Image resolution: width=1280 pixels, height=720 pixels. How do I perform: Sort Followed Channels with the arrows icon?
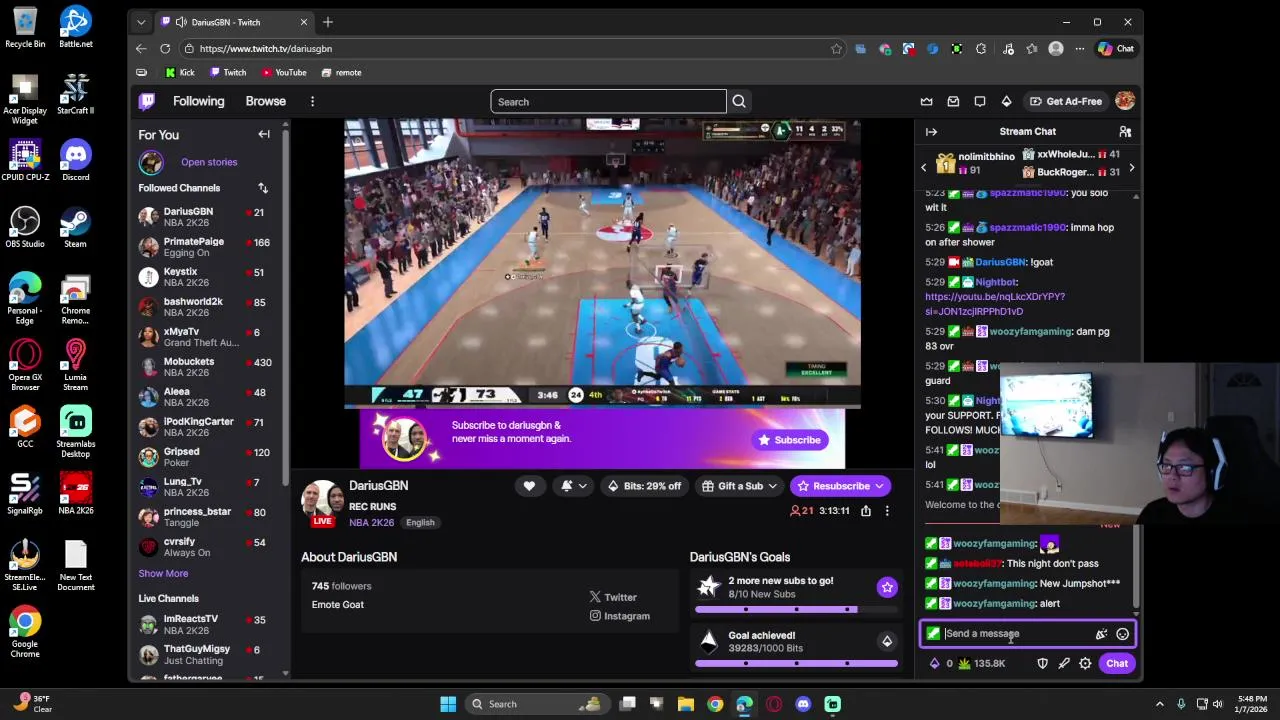click(x=263, y=188)
